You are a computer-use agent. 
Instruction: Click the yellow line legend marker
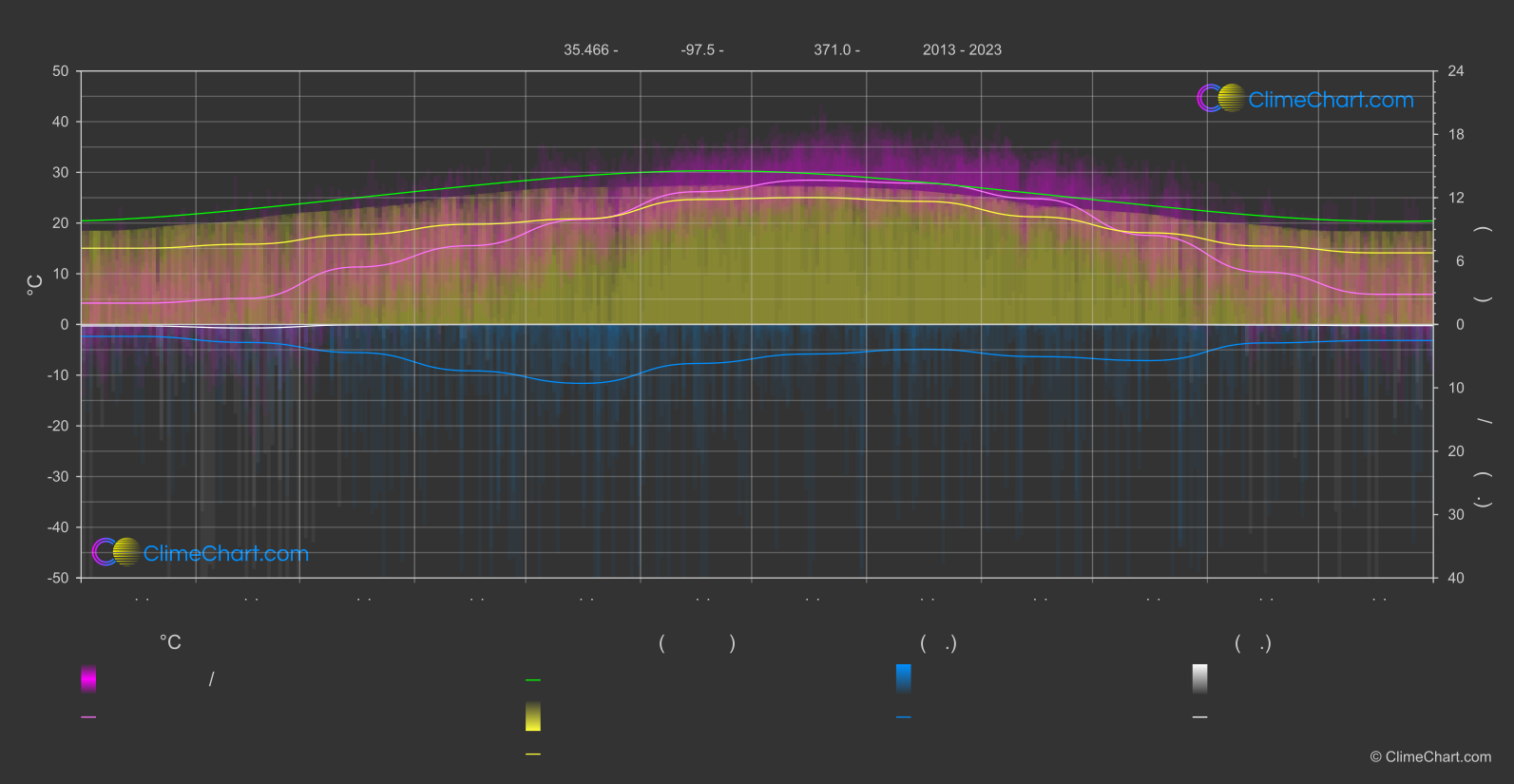(533, 755)
